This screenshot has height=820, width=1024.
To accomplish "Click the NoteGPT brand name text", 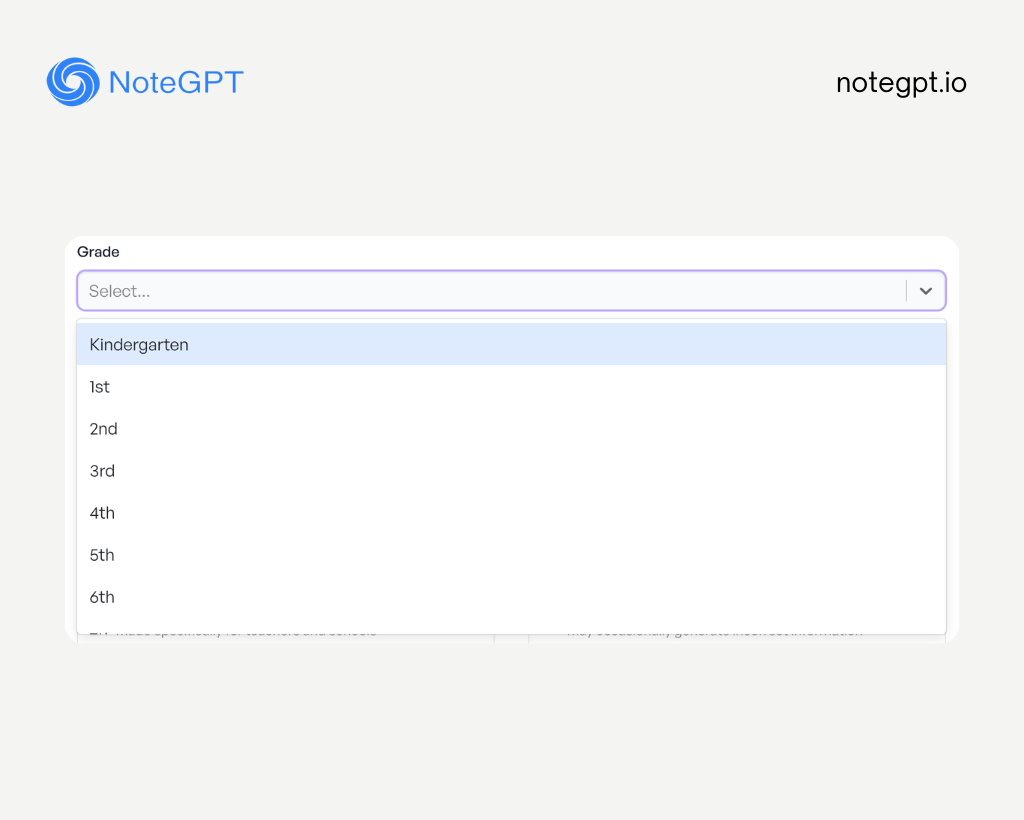I will pos(176,82).
